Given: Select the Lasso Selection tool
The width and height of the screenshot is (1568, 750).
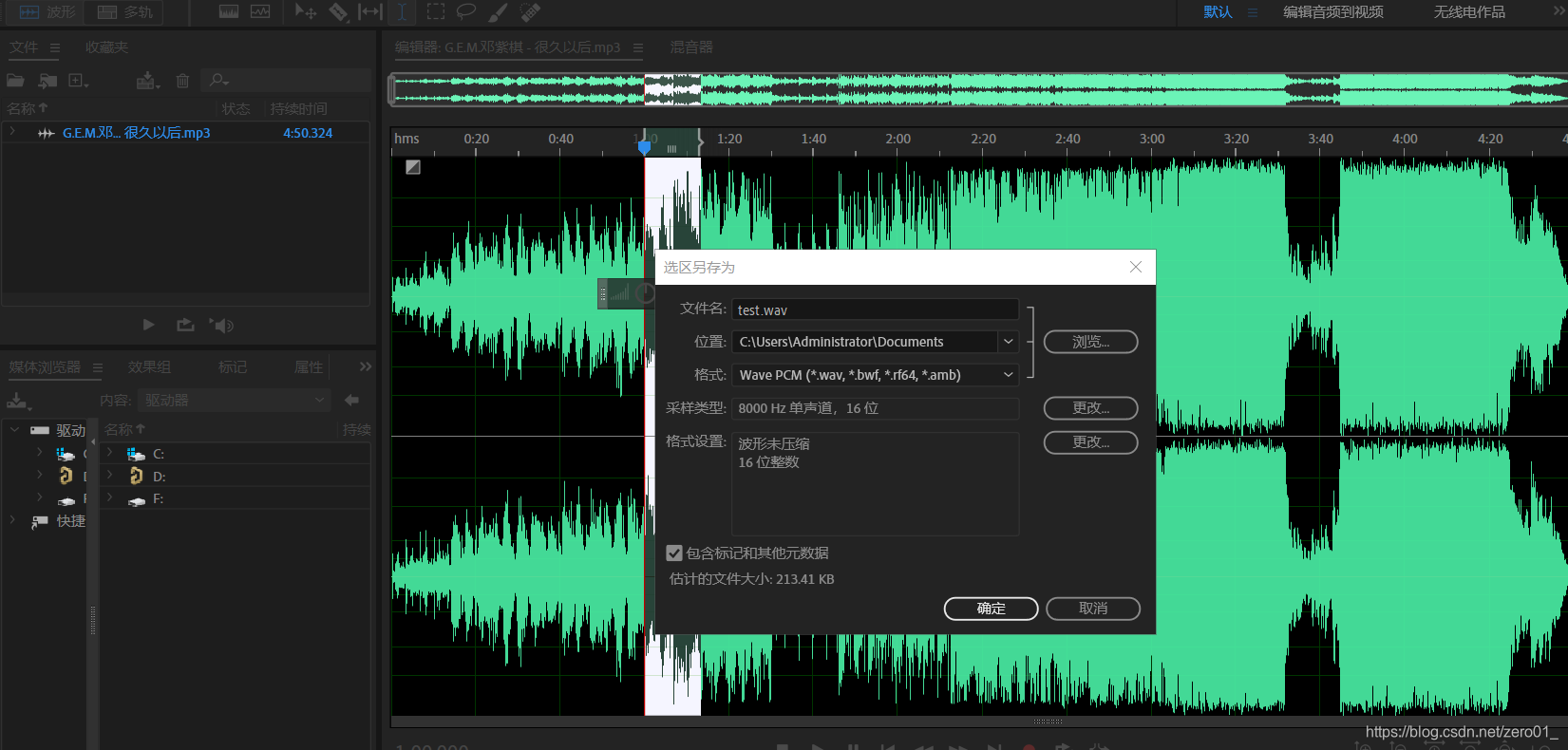Looking at the screenshot, I should point(466,11).
